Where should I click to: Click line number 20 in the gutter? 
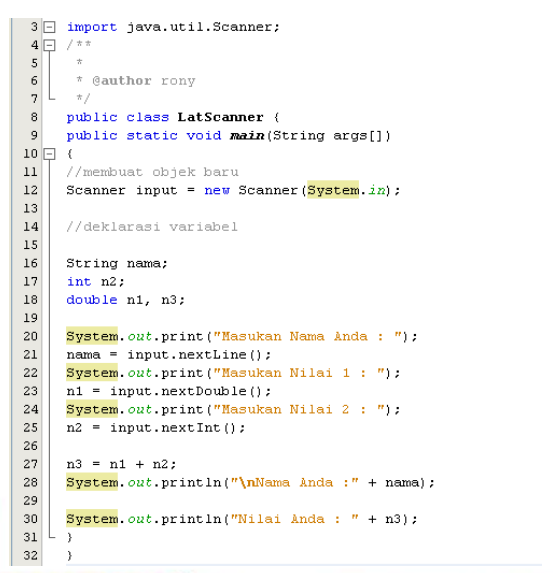(x=30, y=336)
